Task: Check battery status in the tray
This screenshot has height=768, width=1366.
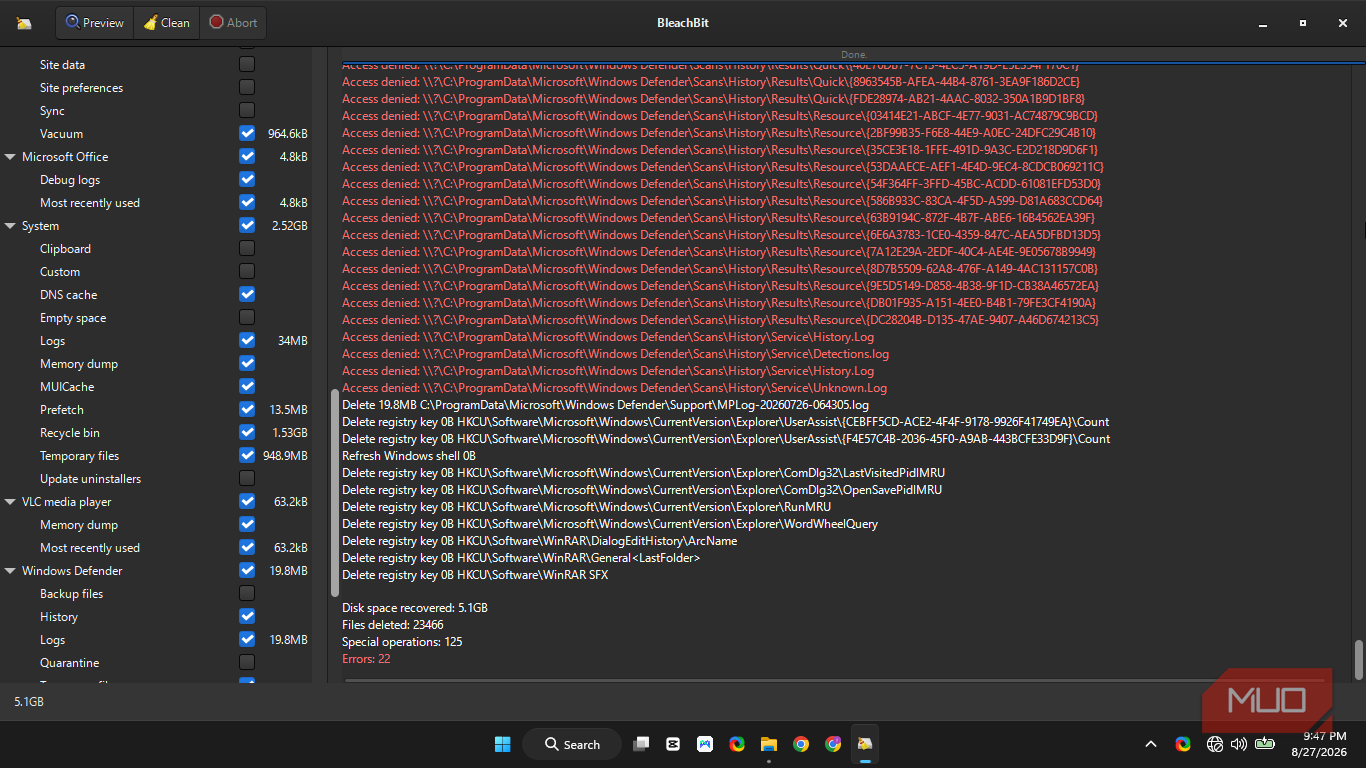Action: pos(1265,744)
